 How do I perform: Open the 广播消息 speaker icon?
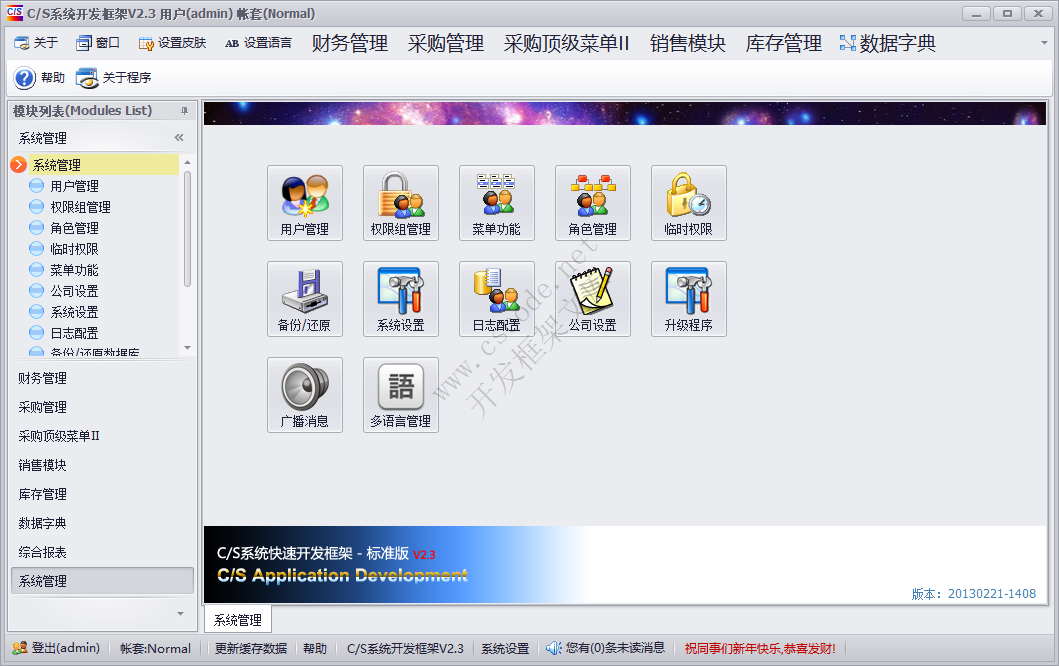click(x=305, y=394)
